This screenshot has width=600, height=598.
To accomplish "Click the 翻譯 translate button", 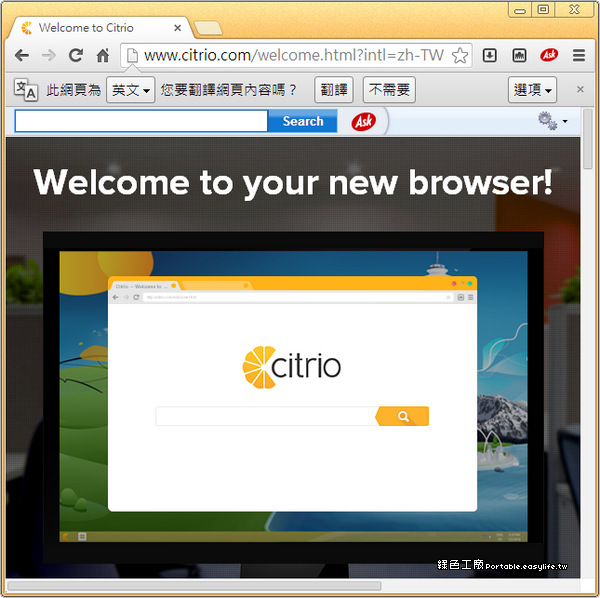I will coord(334,90).
